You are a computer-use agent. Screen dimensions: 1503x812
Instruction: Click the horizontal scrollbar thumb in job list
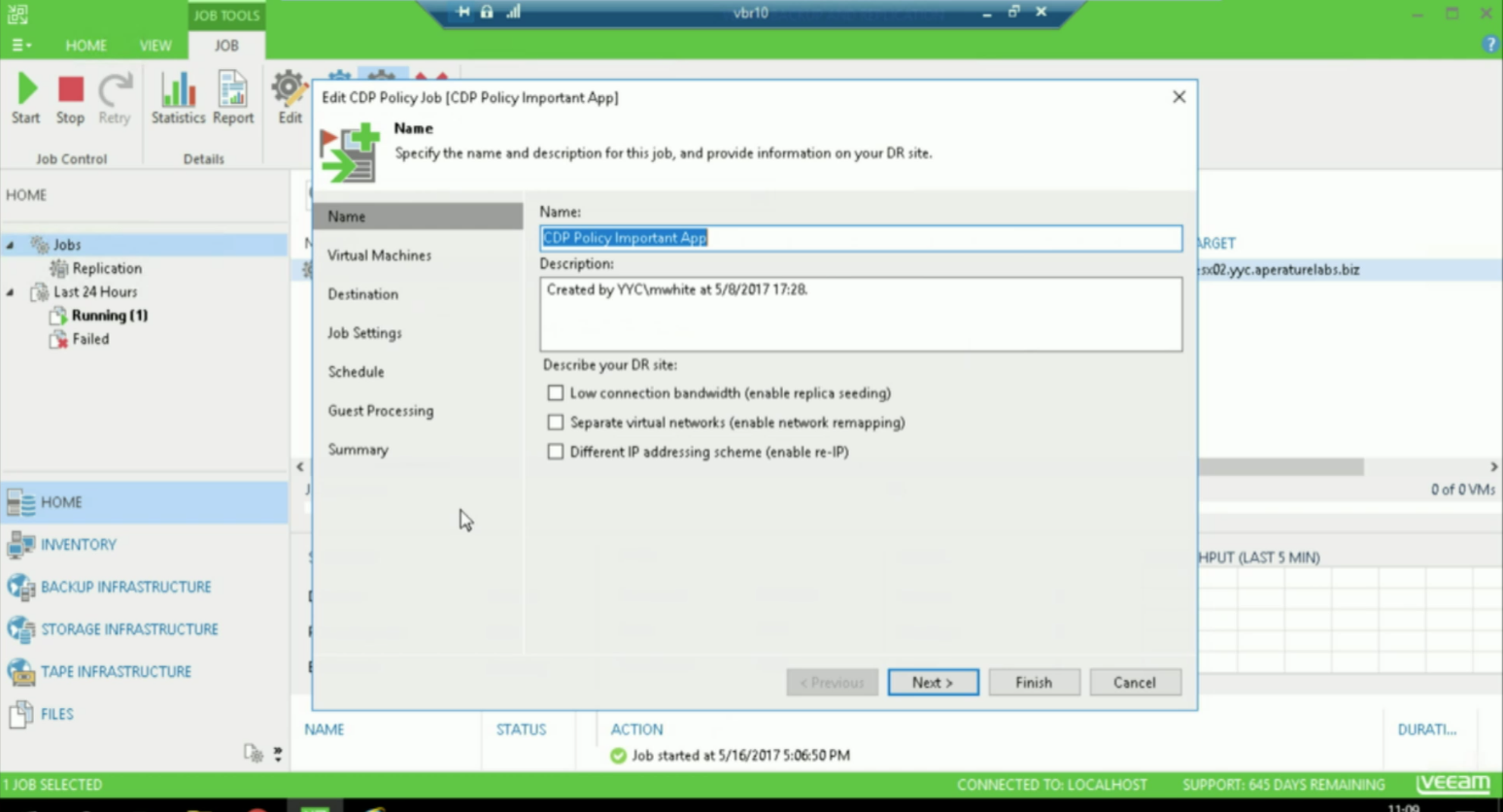1281,467
